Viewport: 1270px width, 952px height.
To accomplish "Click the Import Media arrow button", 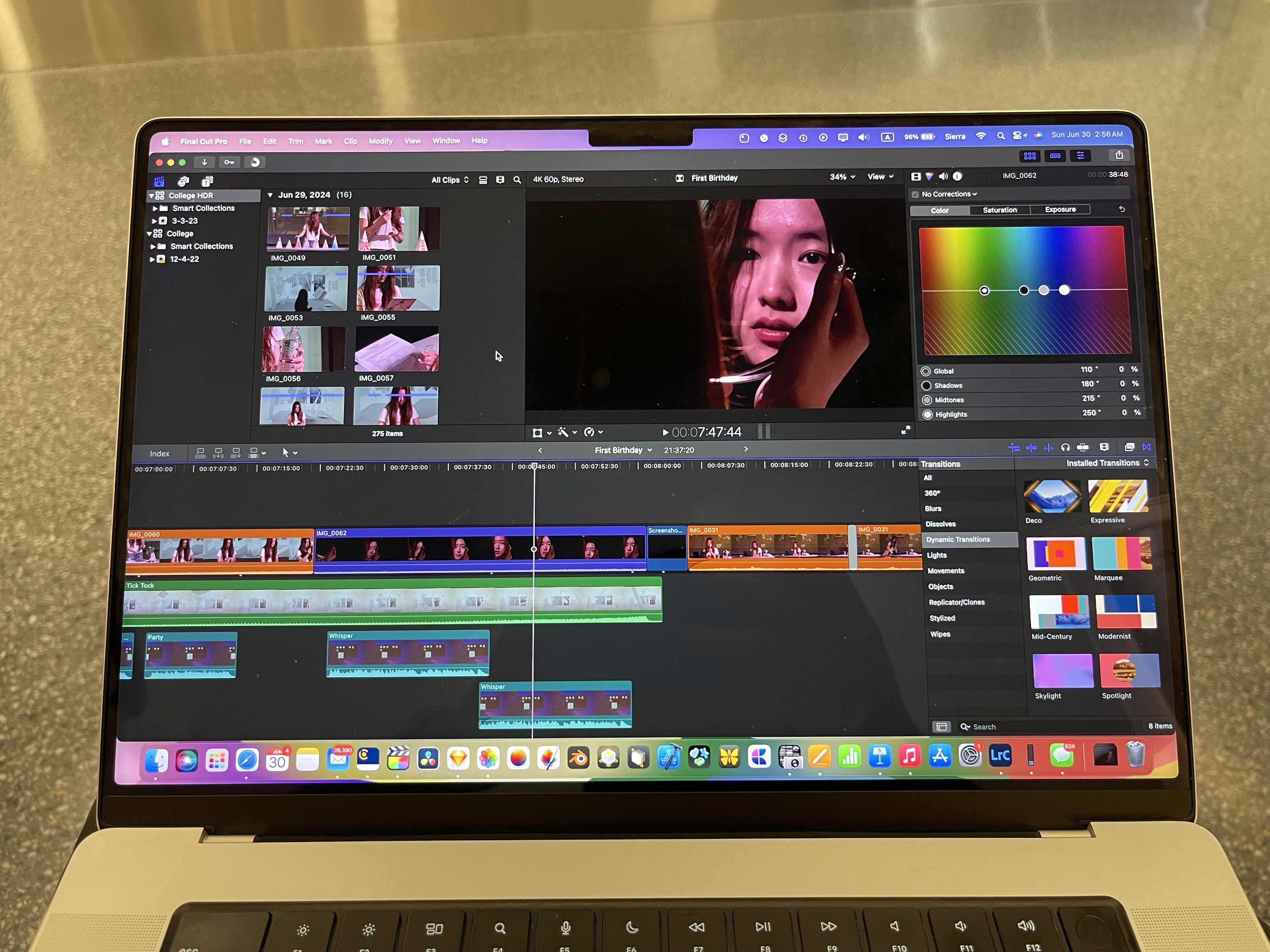I will (204, 162).
